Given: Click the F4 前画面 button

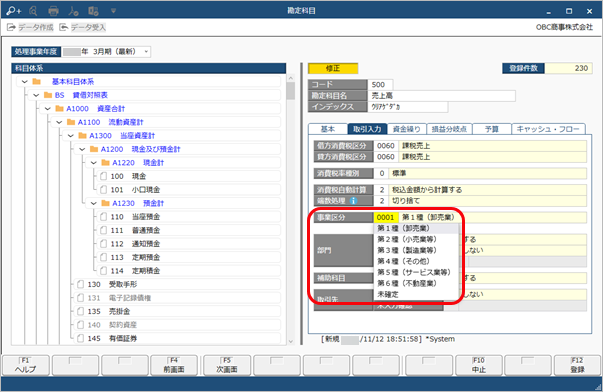Looking at the screenshot, I should [x=174, y=365].
